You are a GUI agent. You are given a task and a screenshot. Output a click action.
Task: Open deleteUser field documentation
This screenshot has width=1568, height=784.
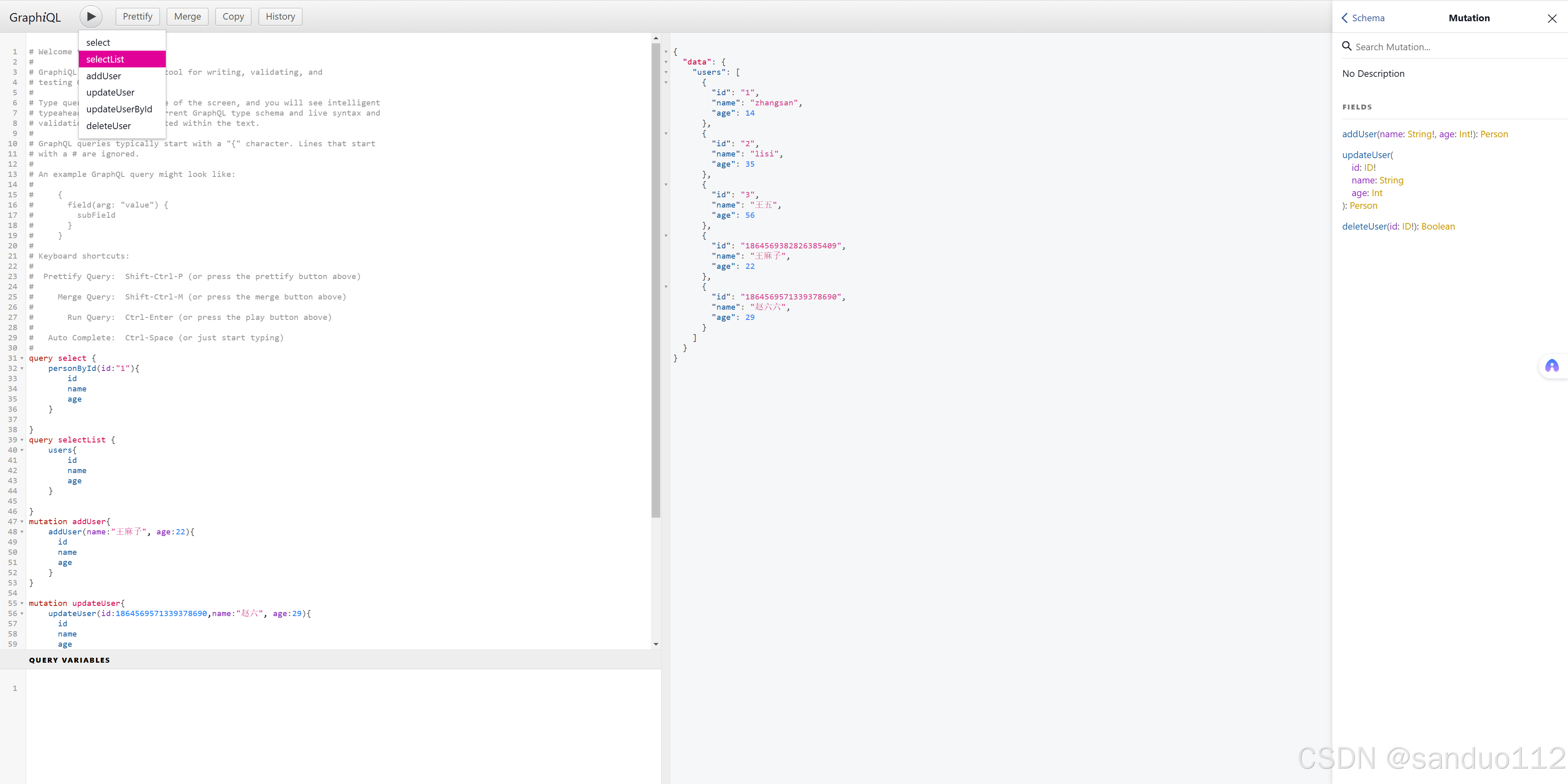click(x=1364, y=226)
